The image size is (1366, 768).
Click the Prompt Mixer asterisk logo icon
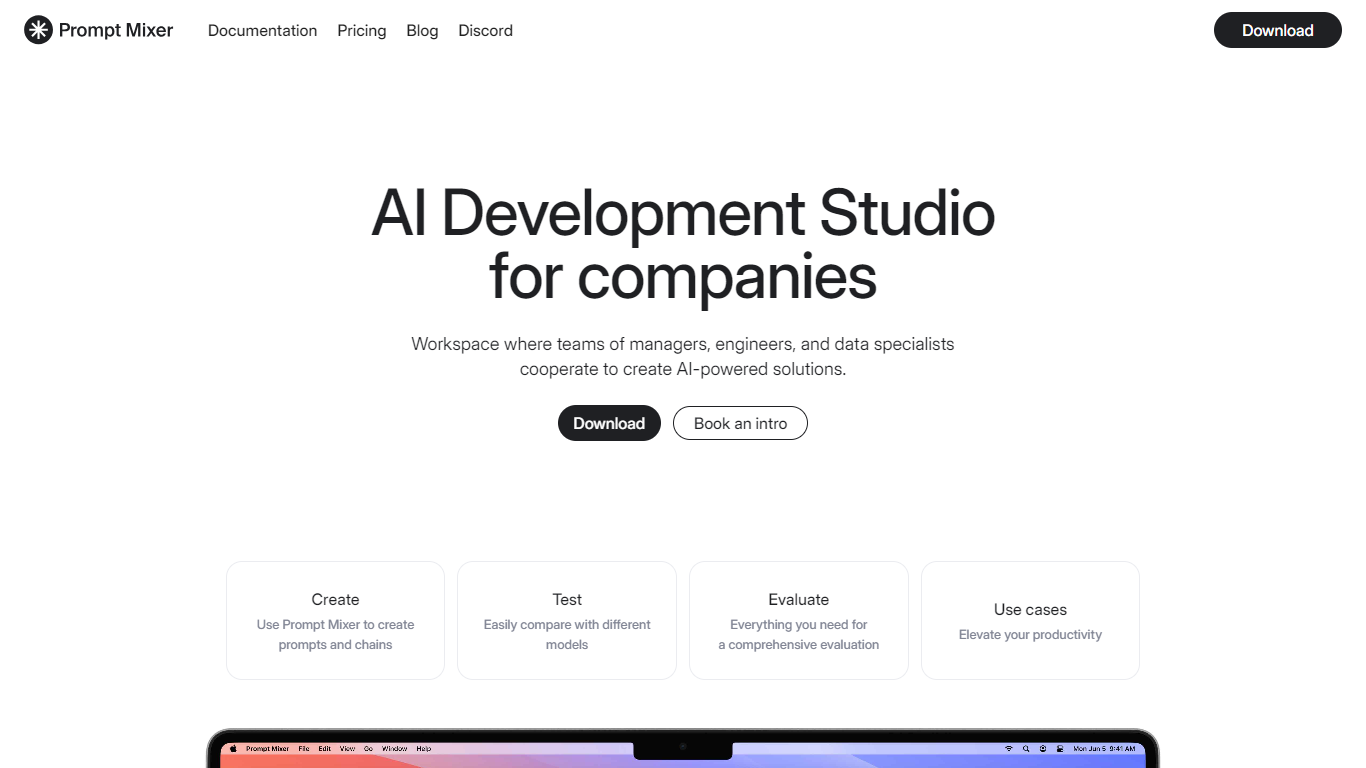click(38, 31)
